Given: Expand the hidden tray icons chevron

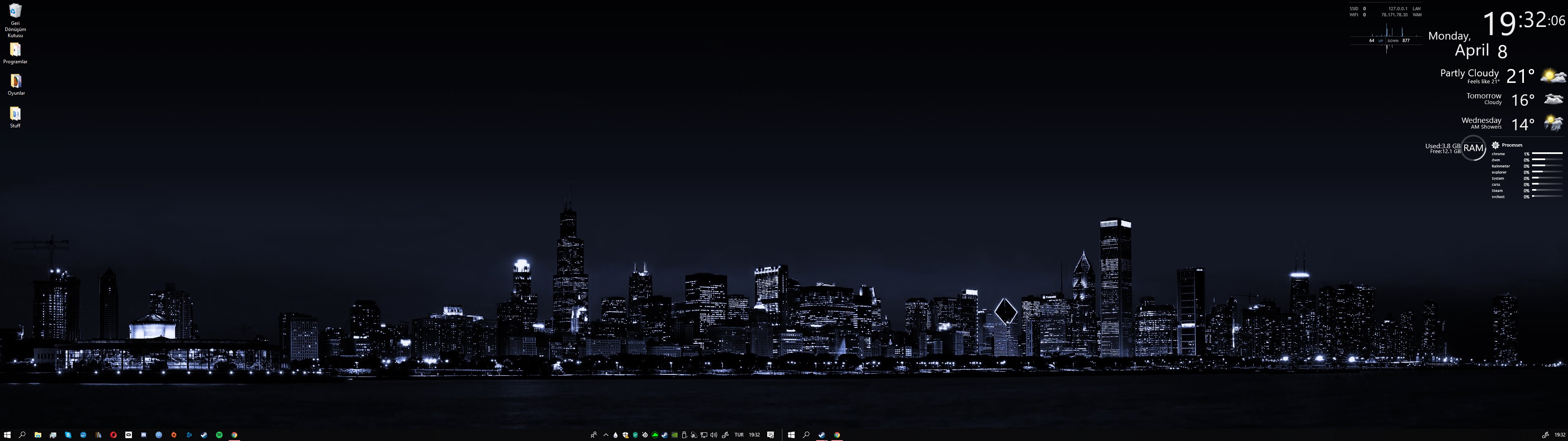Looking at the screenshot, I should click(x=606, y=435).
